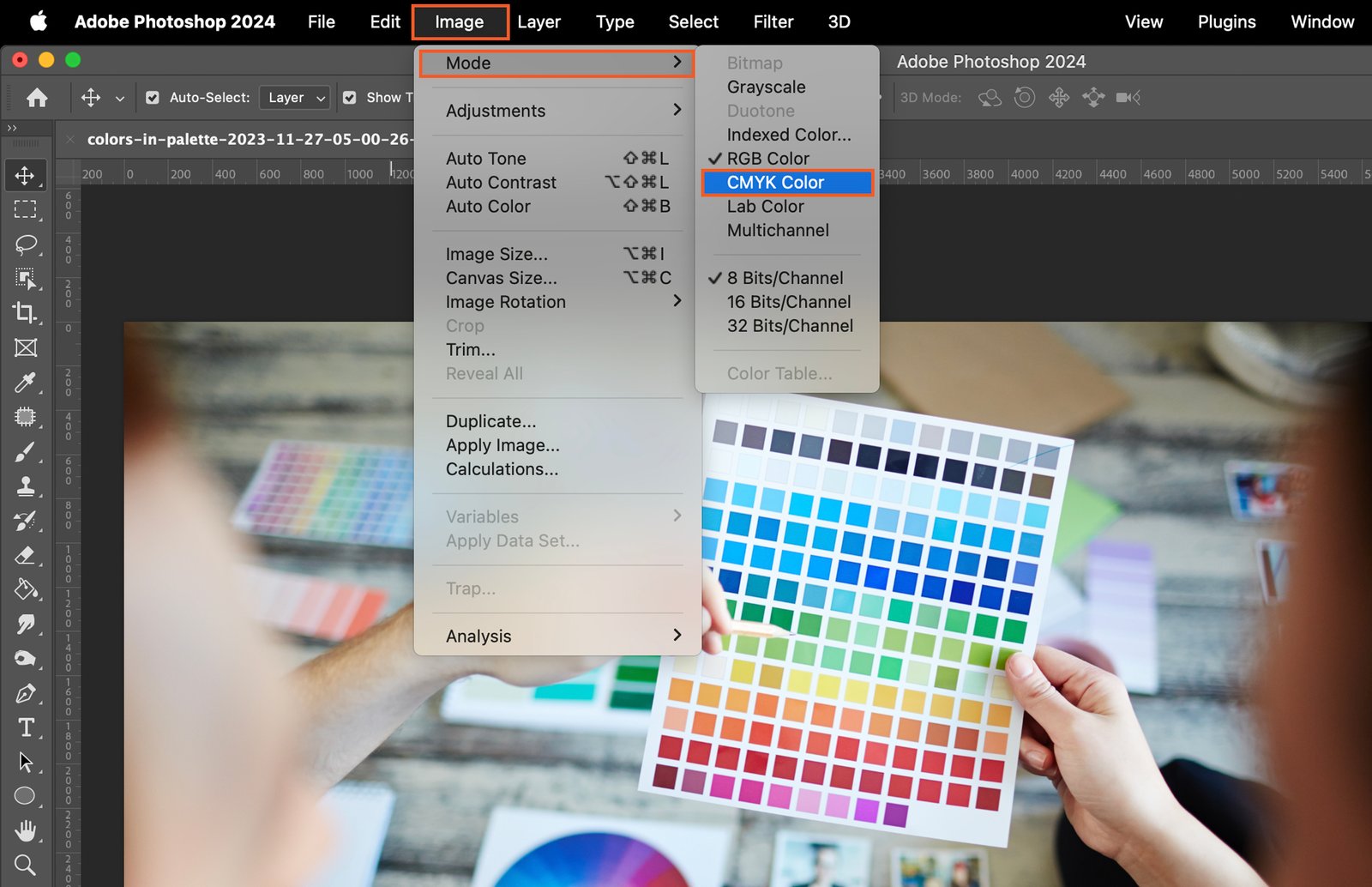Screen dimensions: 1372x887
Task: Toggle the Auto-Select checkbox
Action: click(x=153, y=98)
